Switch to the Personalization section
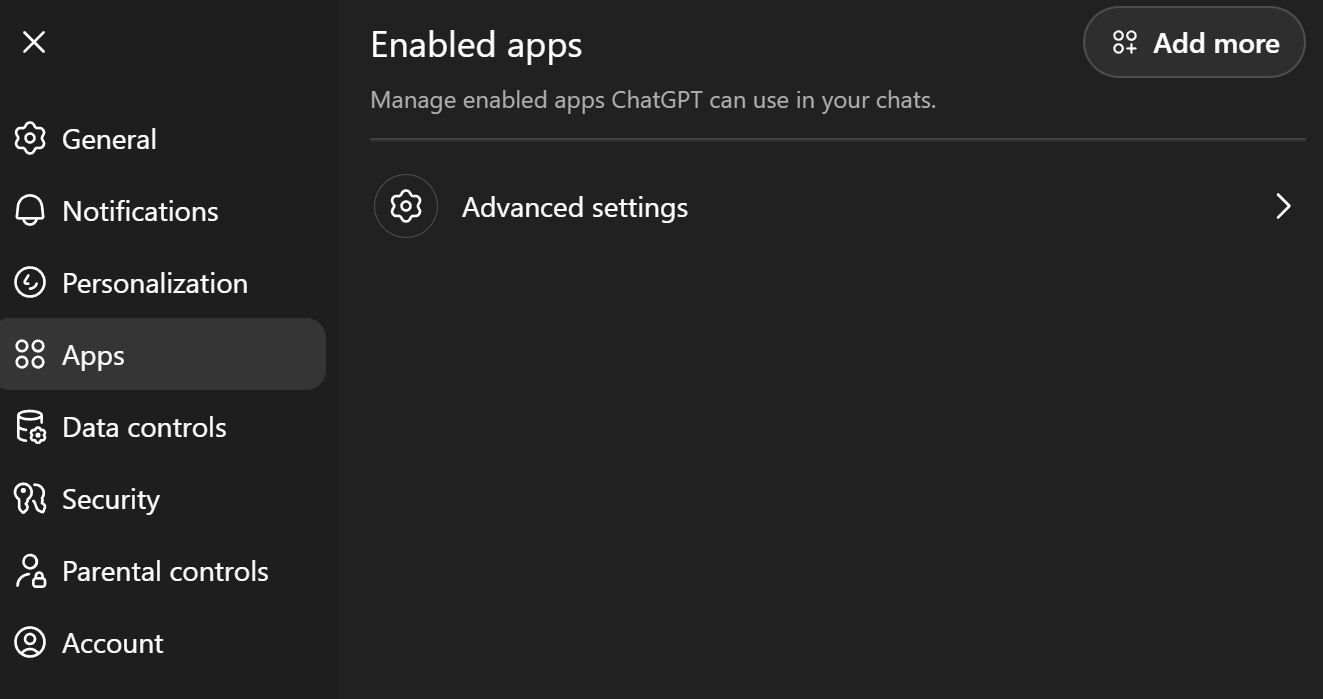Screen dimensions: 1323x699 [155, 283]
